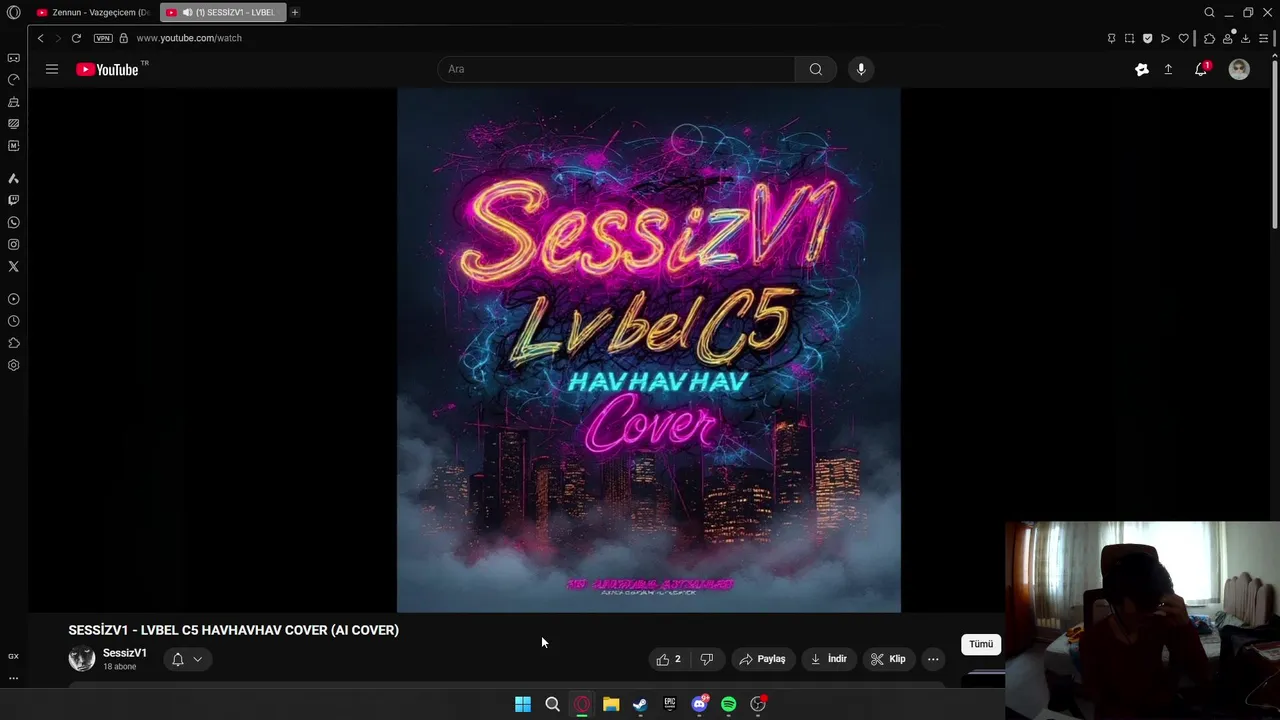The width and height of the screenshot is (1280, 720).
Task: Open SessizV1 channel avatar
Action: pos(82,658)
